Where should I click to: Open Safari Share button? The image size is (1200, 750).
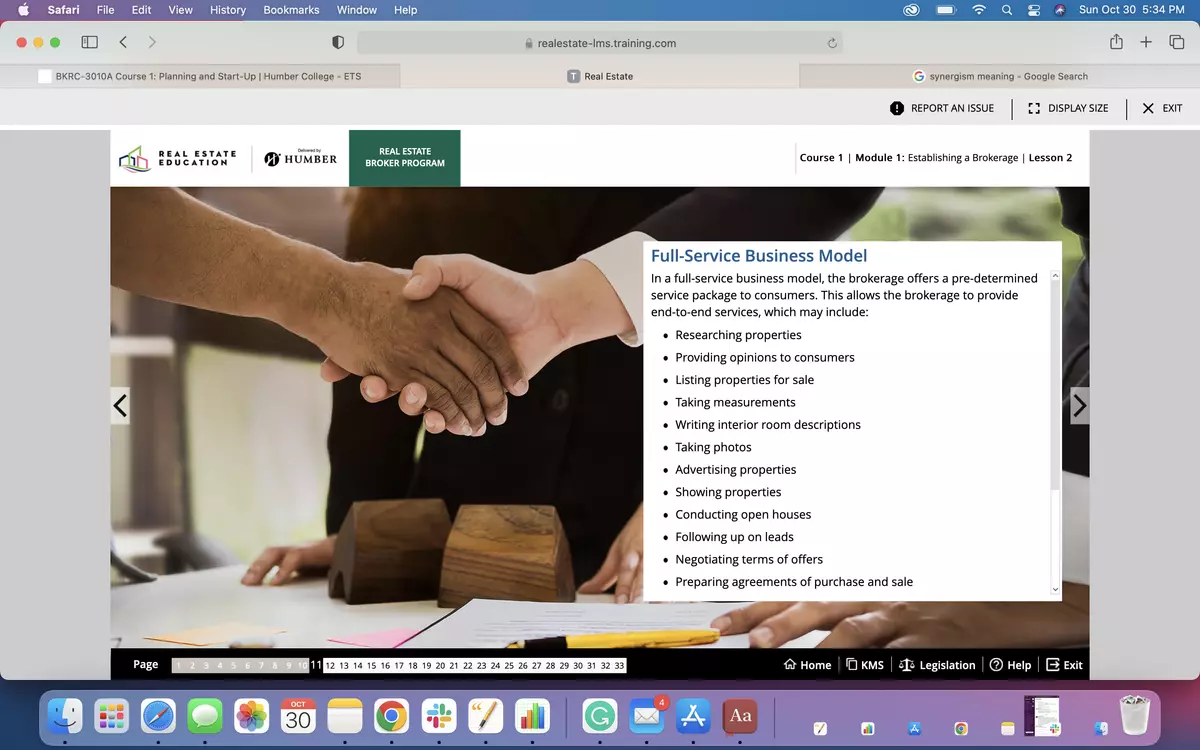pyautogui.click(x=1116, y=42)
